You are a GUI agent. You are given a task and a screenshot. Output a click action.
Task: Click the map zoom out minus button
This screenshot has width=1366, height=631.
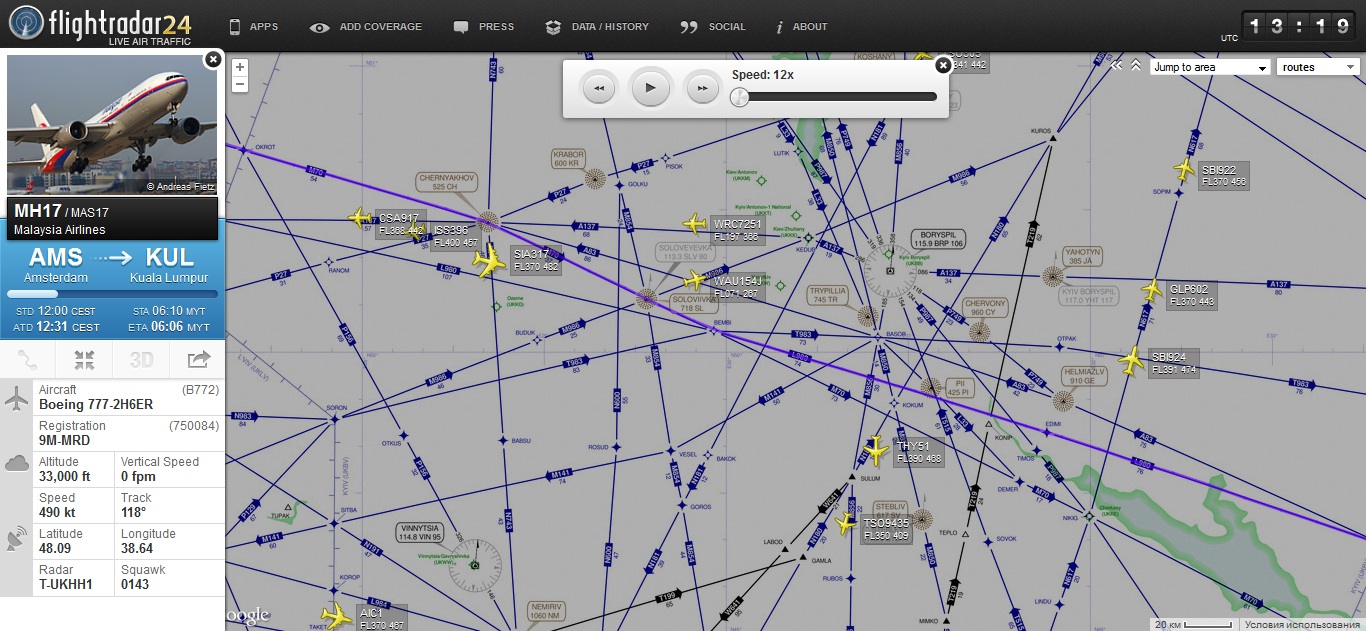tap(240, 85)
